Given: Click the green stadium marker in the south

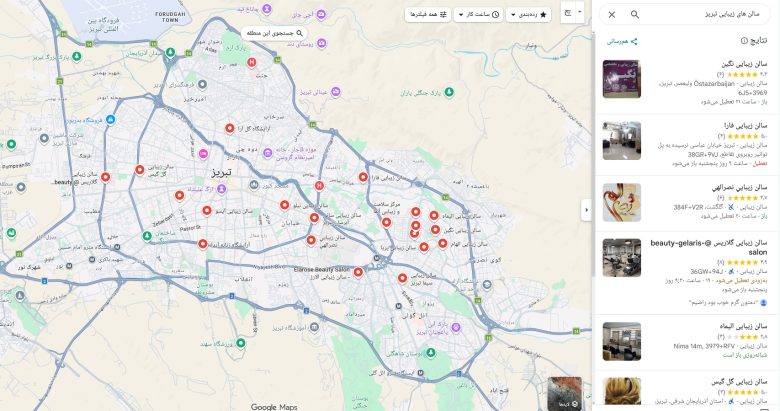Looking at the screenshot, I should (x=241, y=343).
